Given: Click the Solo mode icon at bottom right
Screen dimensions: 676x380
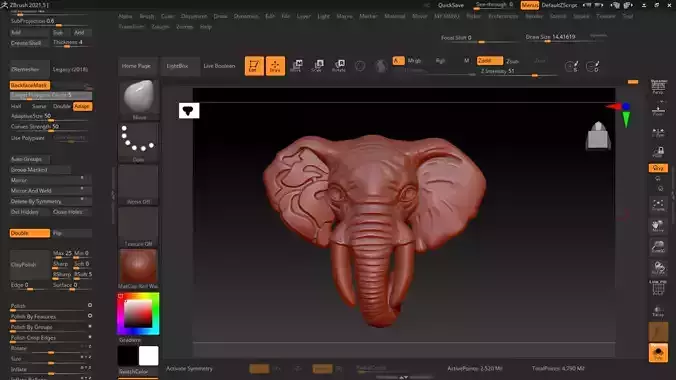Looking at the screenshot, I should tap(658, 353).
